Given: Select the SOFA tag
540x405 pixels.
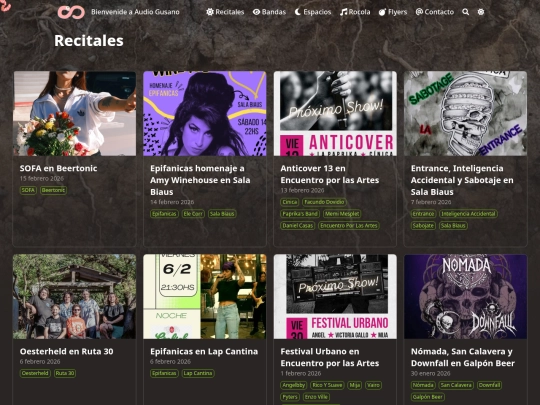Looking at the screenshot, I should (28, 190).
